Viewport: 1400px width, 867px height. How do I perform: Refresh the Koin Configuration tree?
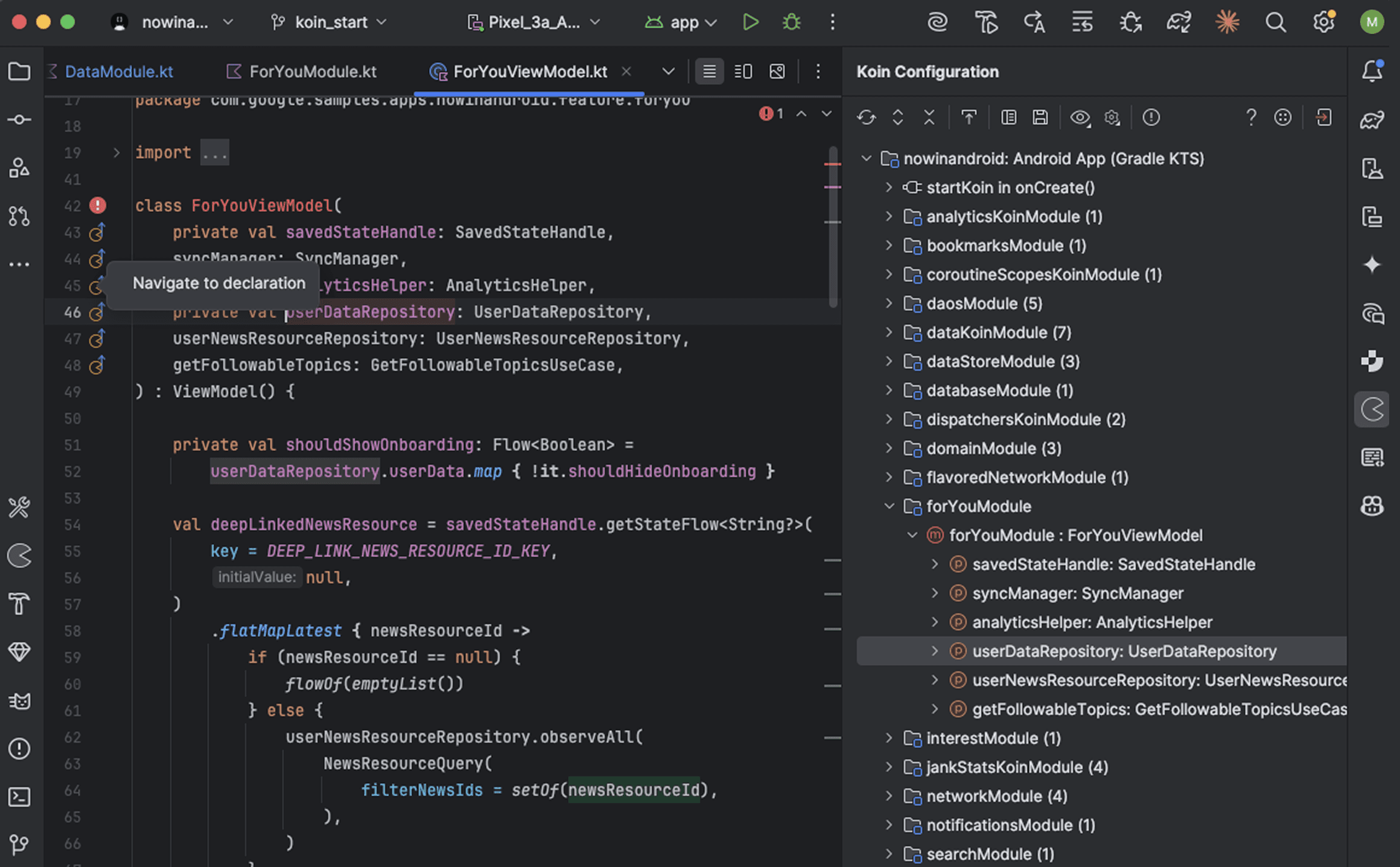point(866,117)
